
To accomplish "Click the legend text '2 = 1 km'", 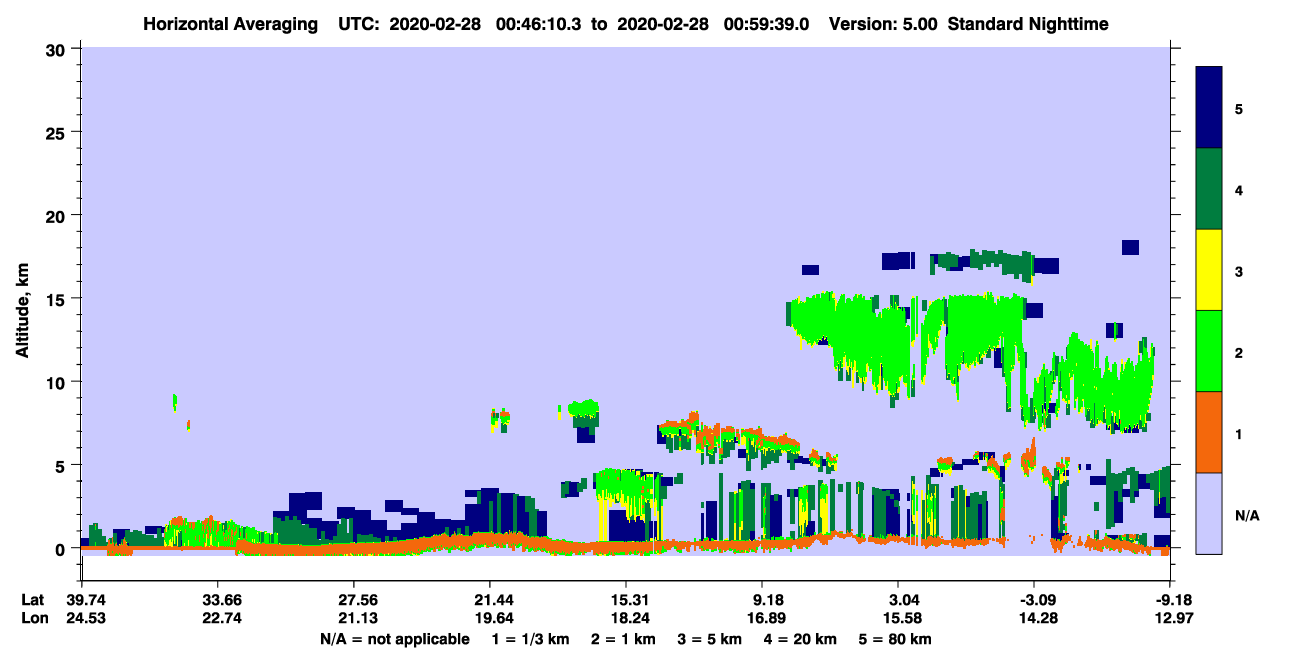I will click(623, 639).
